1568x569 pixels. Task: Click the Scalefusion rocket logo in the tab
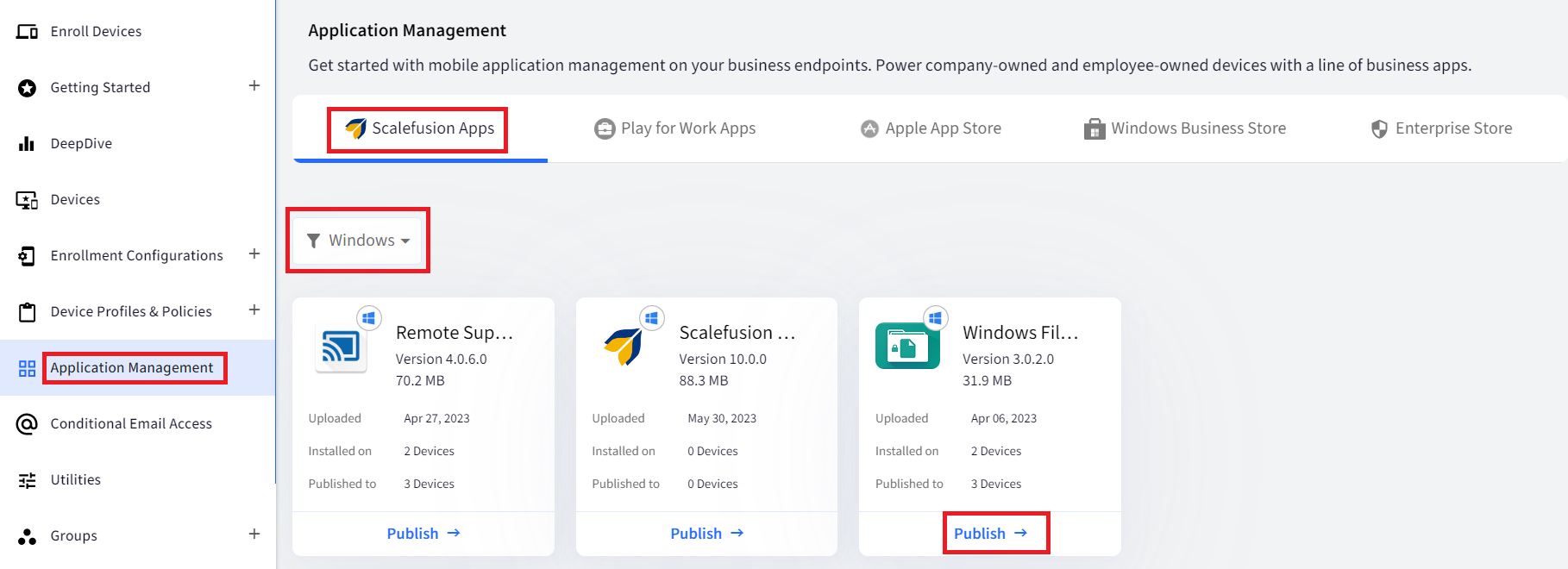coord(355,128)
